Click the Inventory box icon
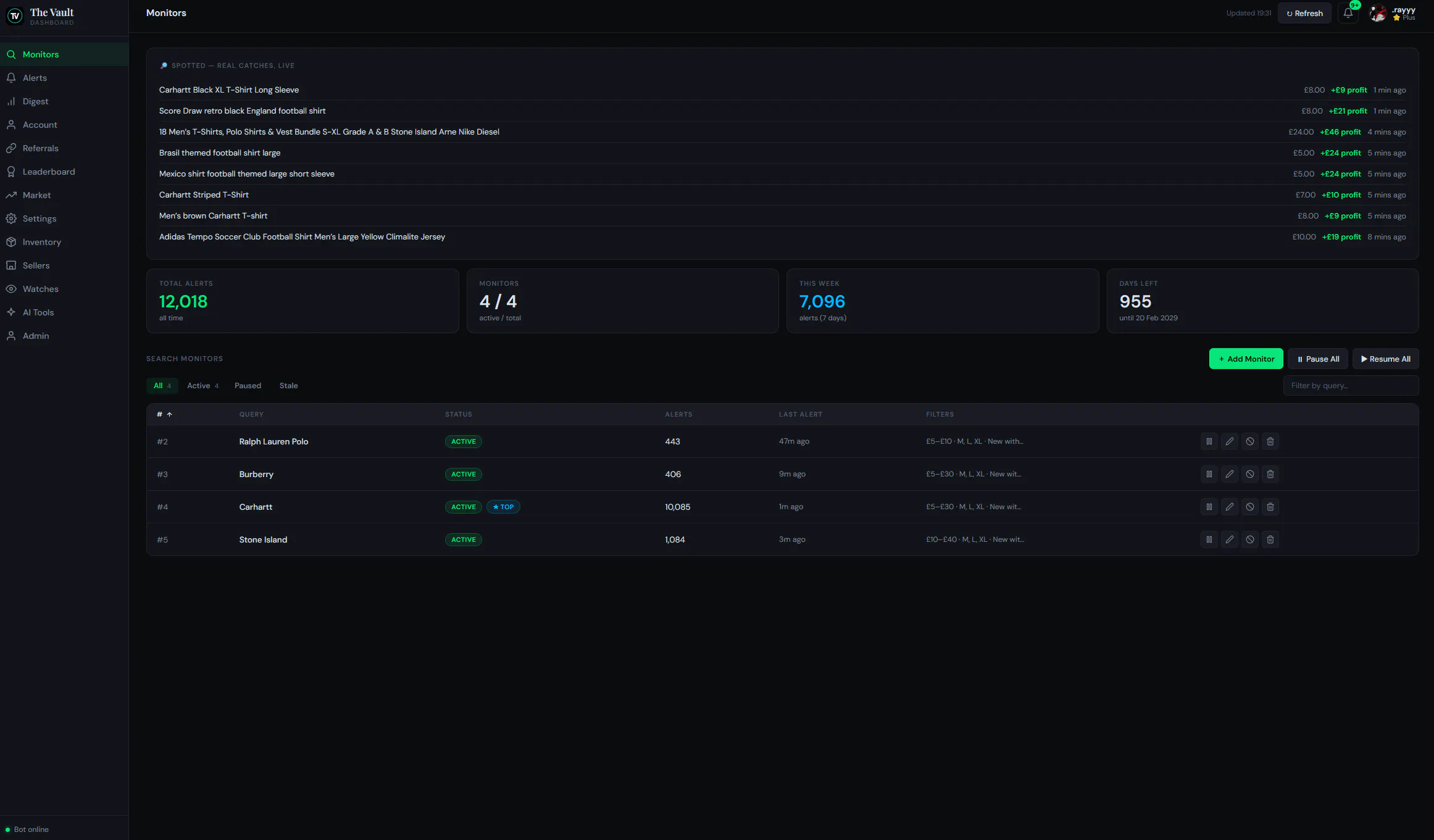The height and width of the screenshot is (840, 1434). (x=11, y=242)
